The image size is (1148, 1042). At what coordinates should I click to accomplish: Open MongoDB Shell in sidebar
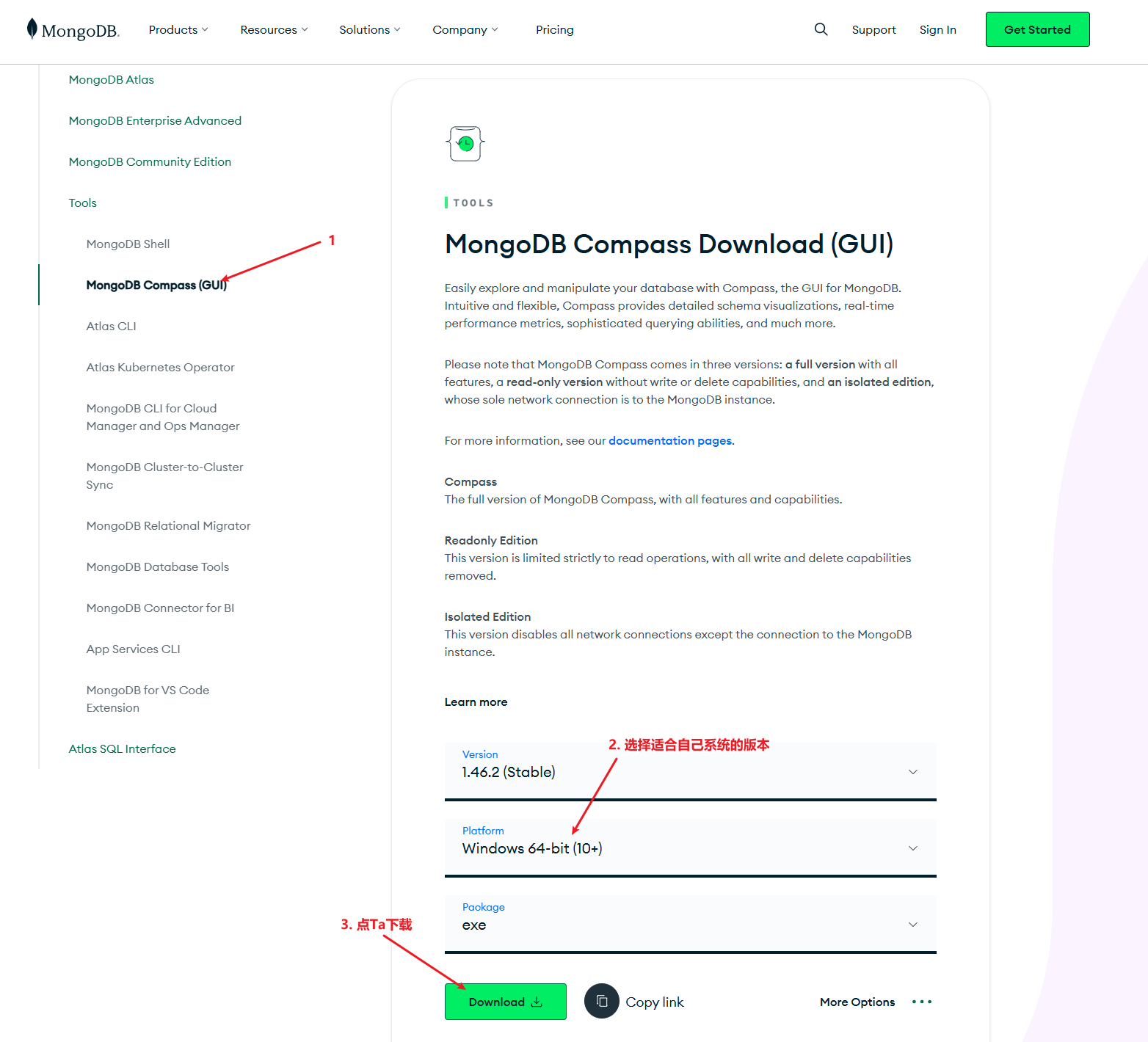[128, 244]
